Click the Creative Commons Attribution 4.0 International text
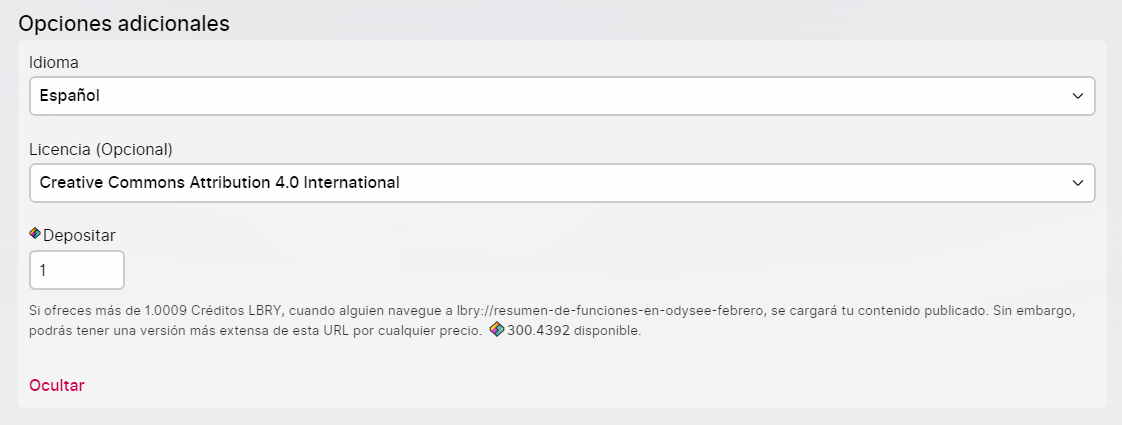This screenshot has height=425, width=1122. pos(220,182)
